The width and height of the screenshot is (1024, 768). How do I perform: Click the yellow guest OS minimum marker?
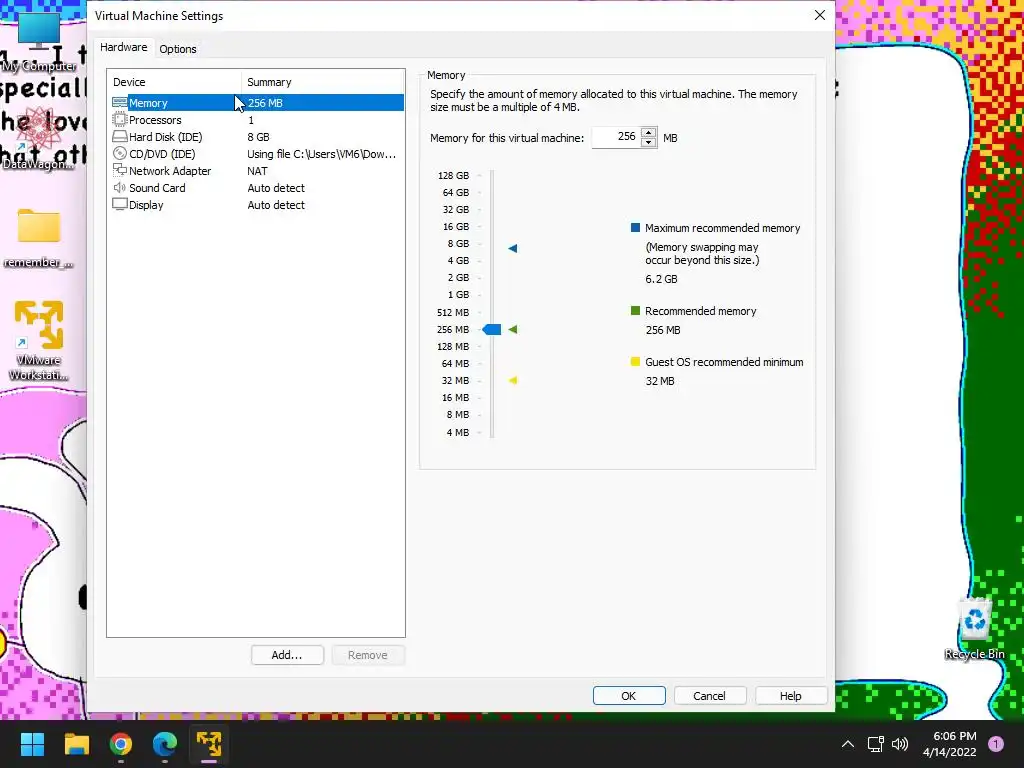513,380
